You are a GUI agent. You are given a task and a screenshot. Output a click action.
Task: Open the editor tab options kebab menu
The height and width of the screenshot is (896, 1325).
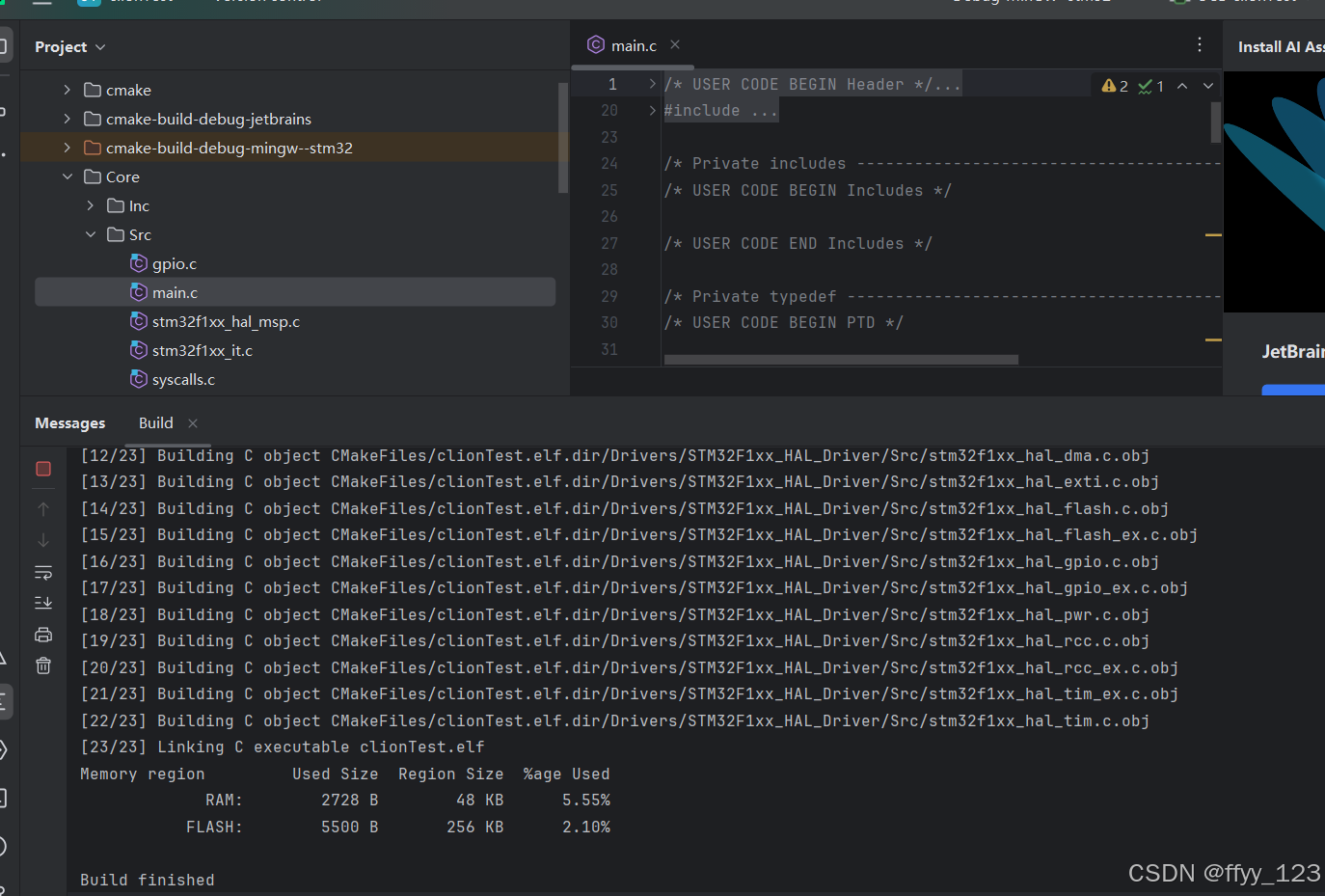click(x=1199, y=44)
